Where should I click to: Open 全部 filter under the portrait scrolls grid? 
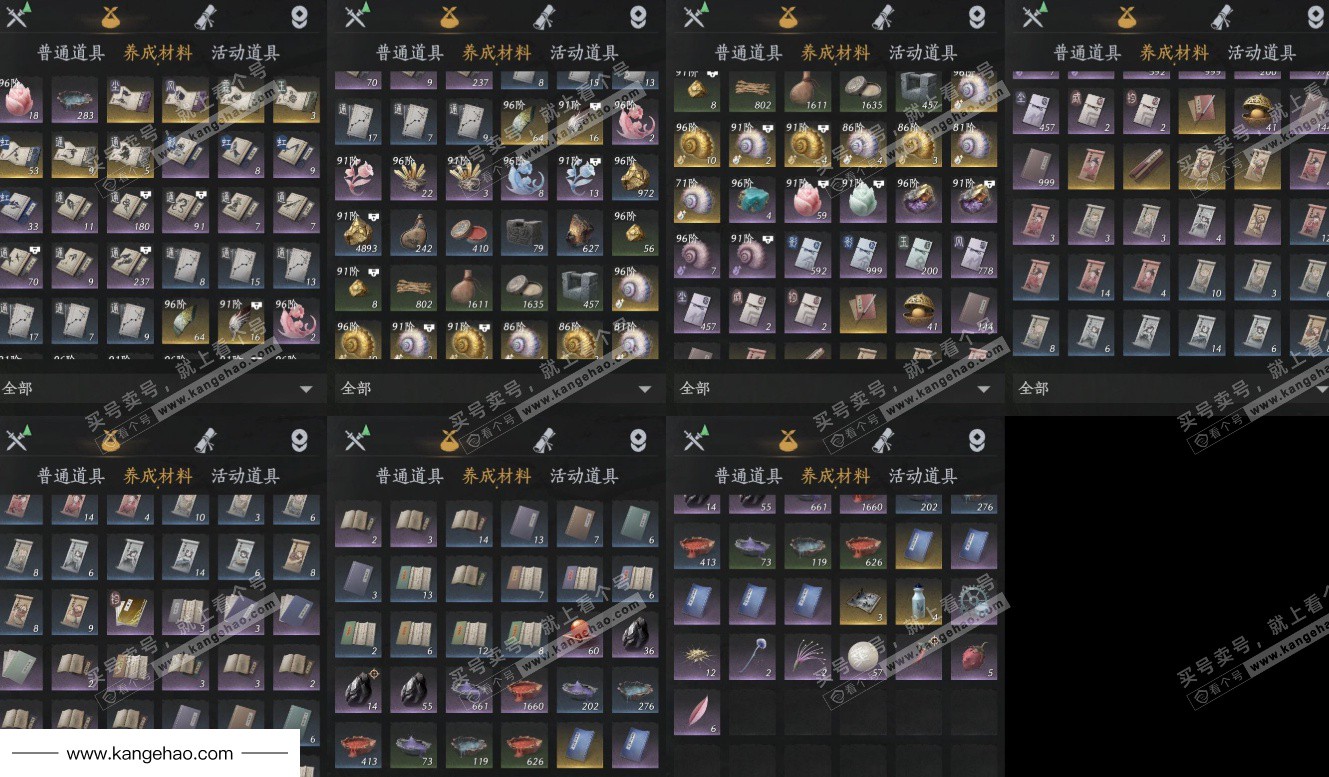[1172, 388]
